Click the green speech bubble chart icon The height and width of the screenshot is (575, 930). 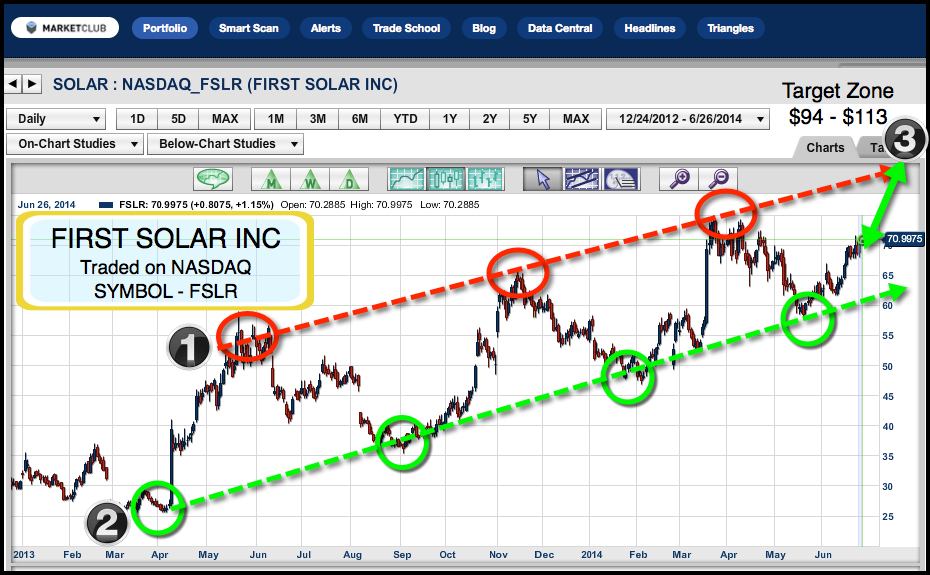pos(213,178)
